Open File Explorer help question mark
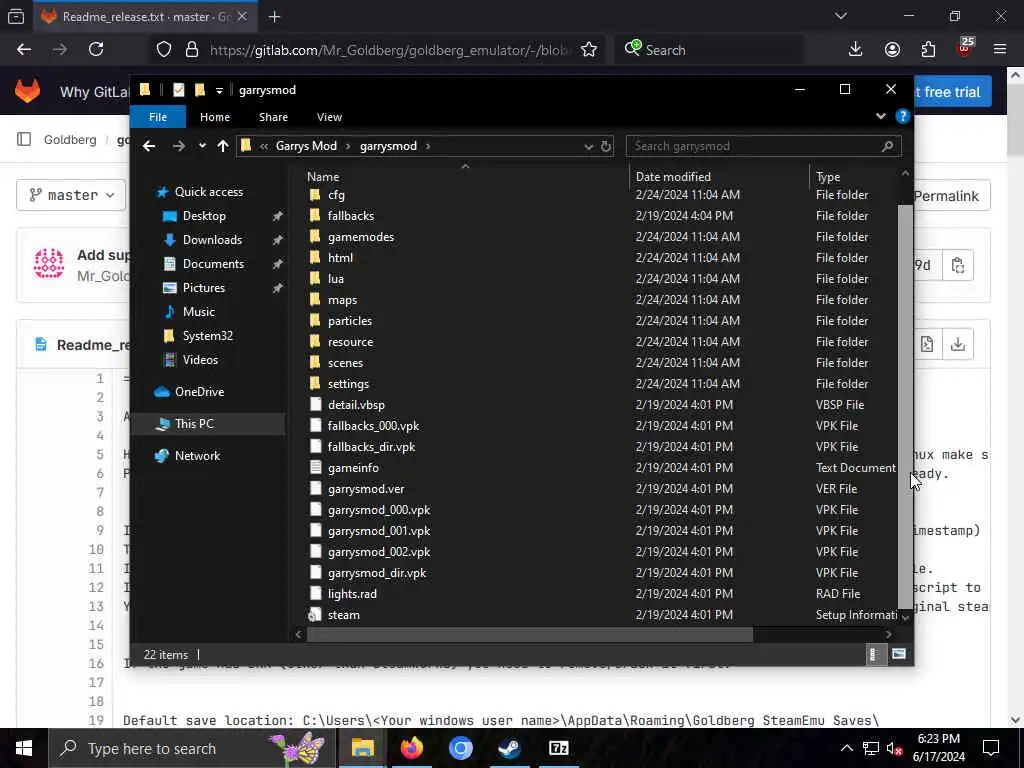Viewport: 1024px width, 768px height. tap(903, 116)
